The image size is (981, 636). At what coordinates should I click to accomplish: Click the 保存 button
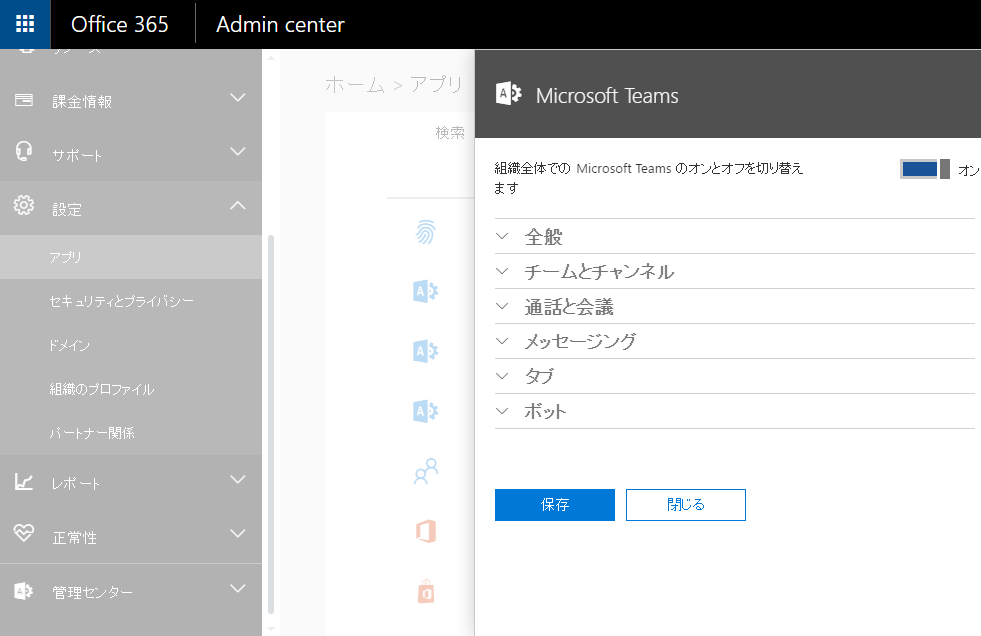click(554, 505)
